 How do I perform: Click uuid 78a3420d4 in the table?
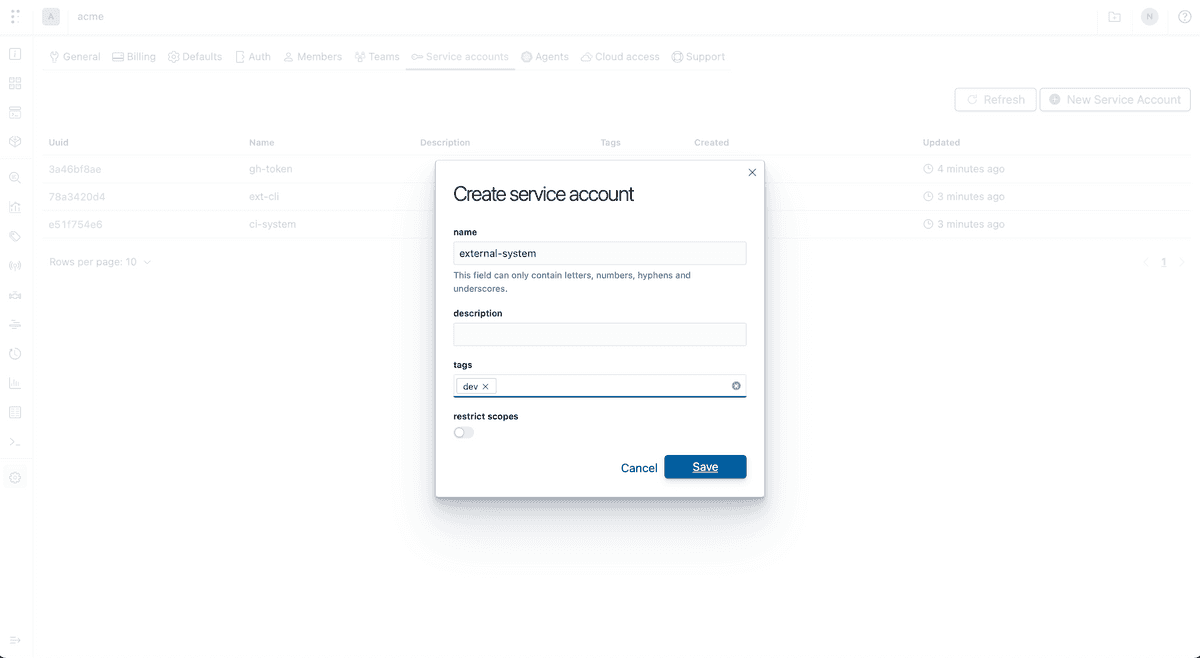pos(77,197)
